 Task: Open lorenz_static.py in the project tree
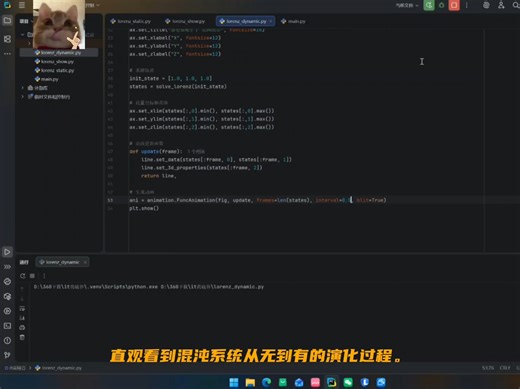pos(54,70)
